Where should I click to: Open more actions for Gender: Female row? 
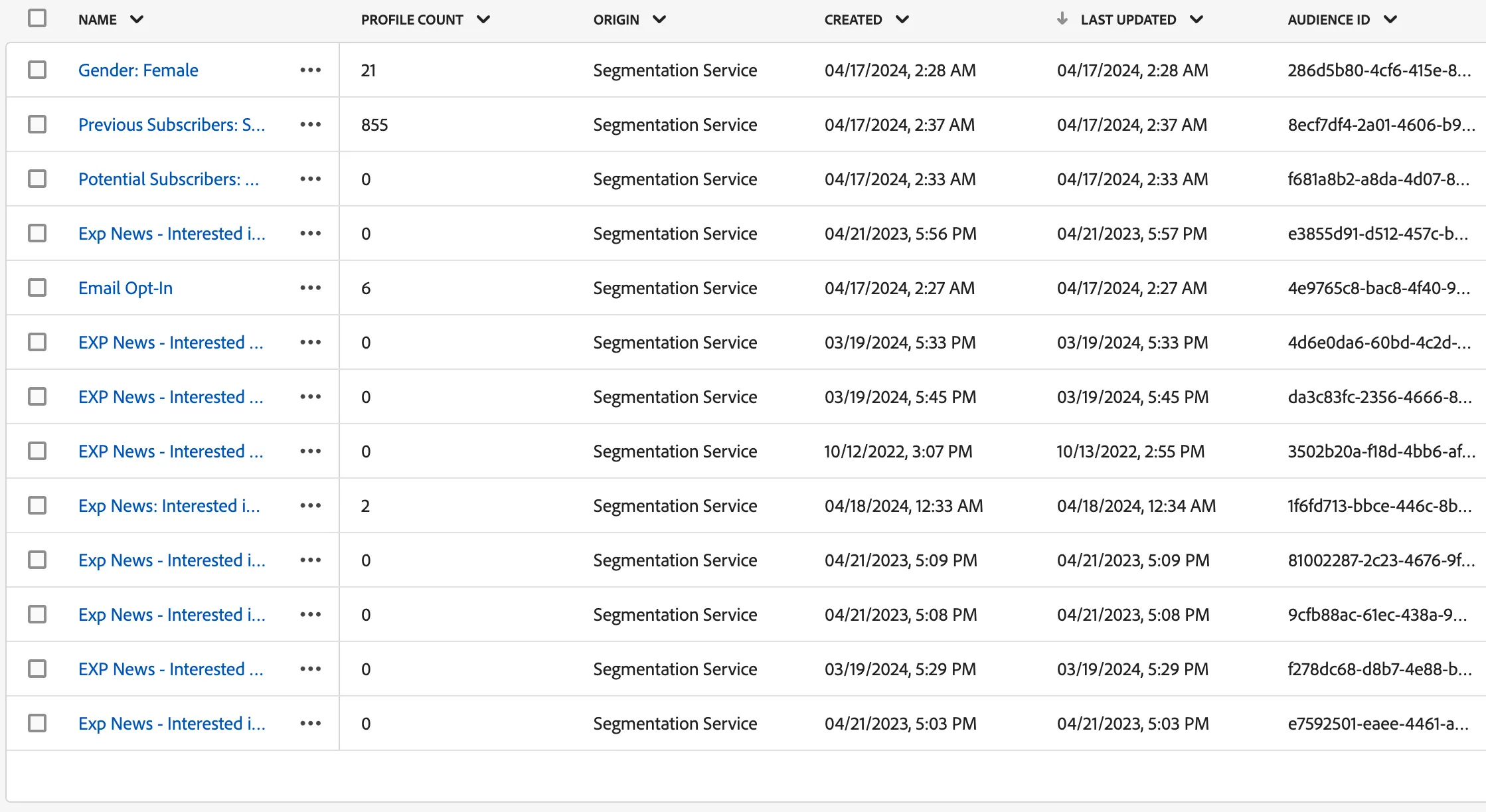(310, 70)
